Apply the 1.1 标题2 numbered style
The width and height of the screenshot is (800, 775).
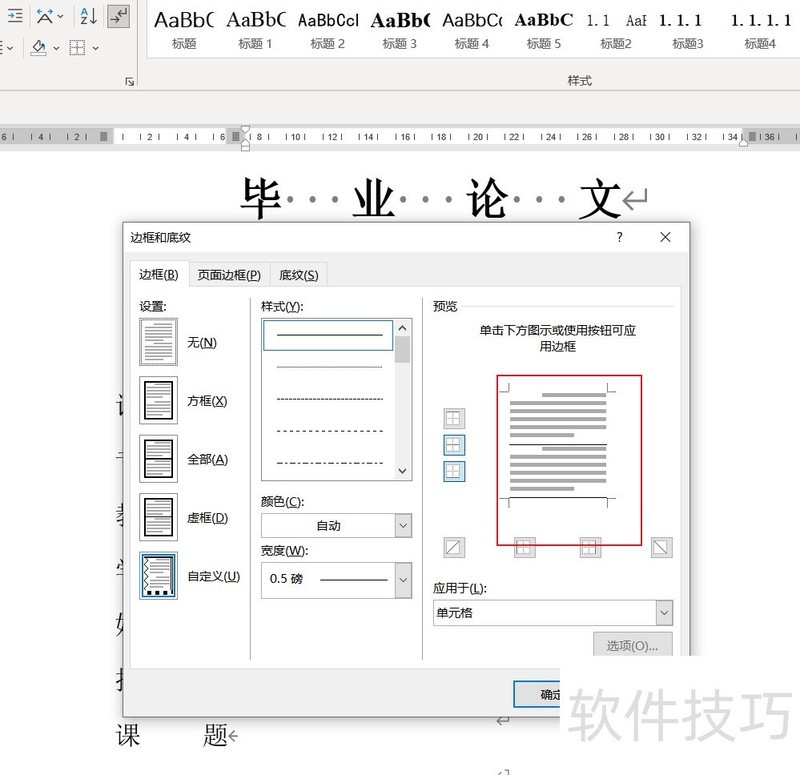pos(615,30)
